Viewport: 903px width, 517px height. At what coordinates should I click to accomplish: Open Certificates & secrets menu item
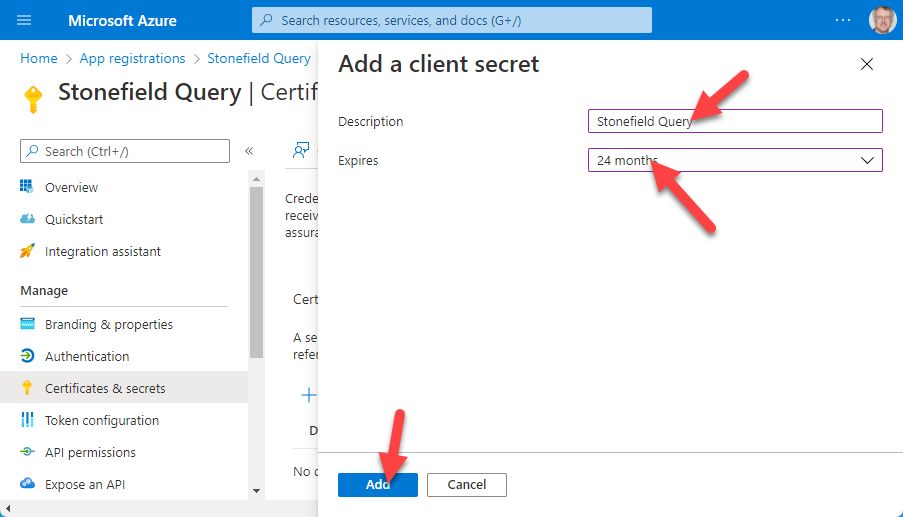[x=105, y=388]
